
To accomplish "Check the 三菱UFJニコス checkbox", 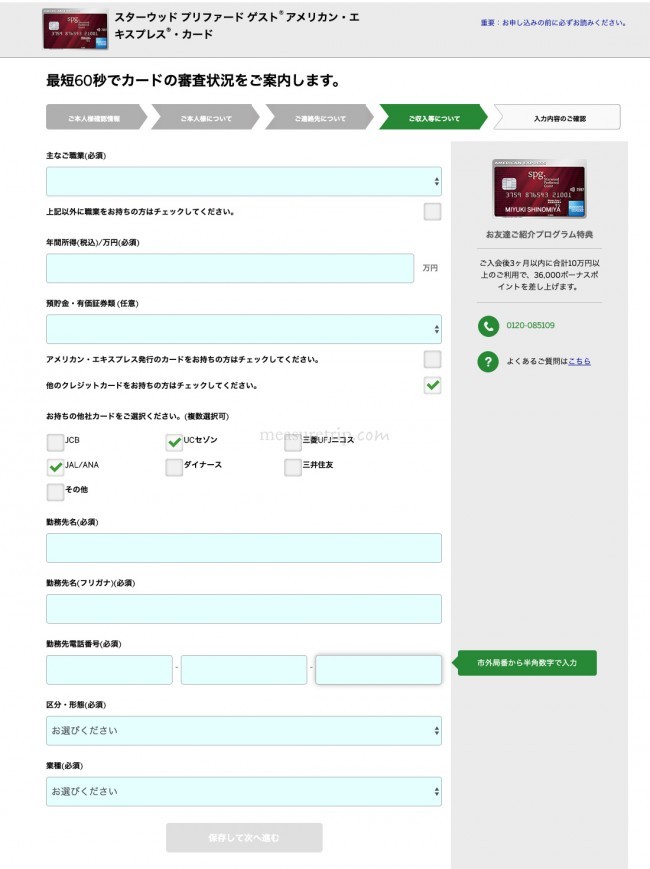I will (x=293, y=442).
